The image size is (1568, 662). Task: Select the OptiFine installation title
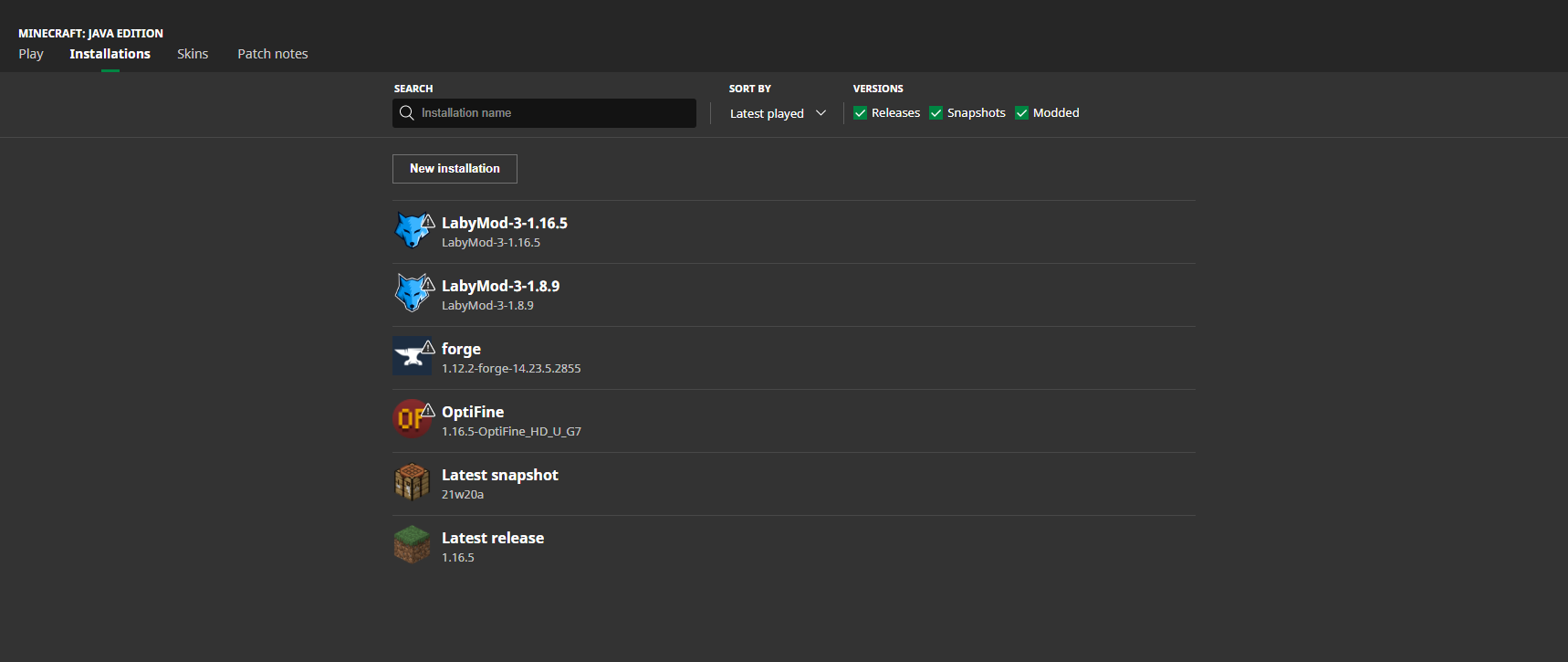[x=473, y=412]
